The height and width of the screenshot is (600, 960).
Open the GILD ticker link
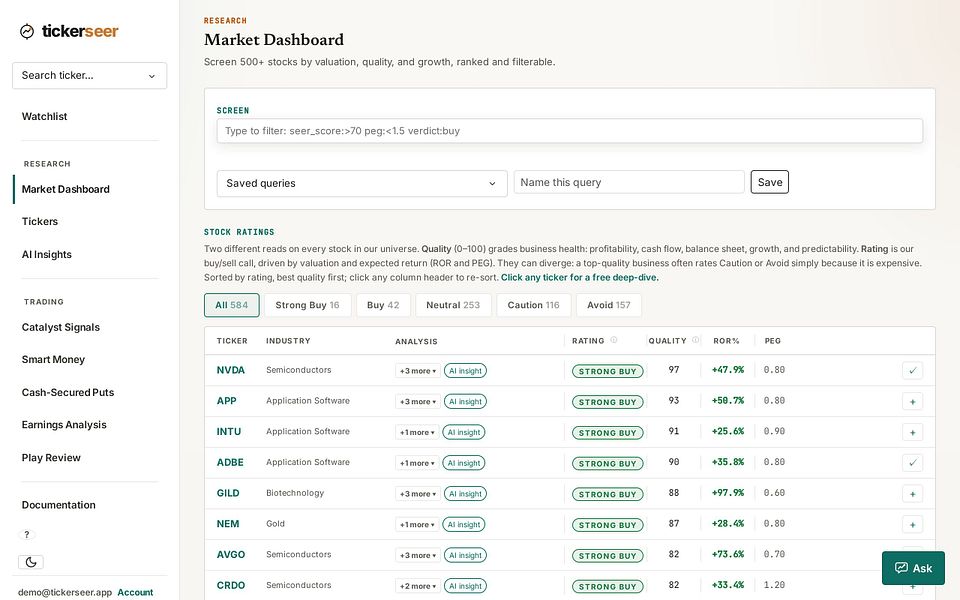[228, 493]
